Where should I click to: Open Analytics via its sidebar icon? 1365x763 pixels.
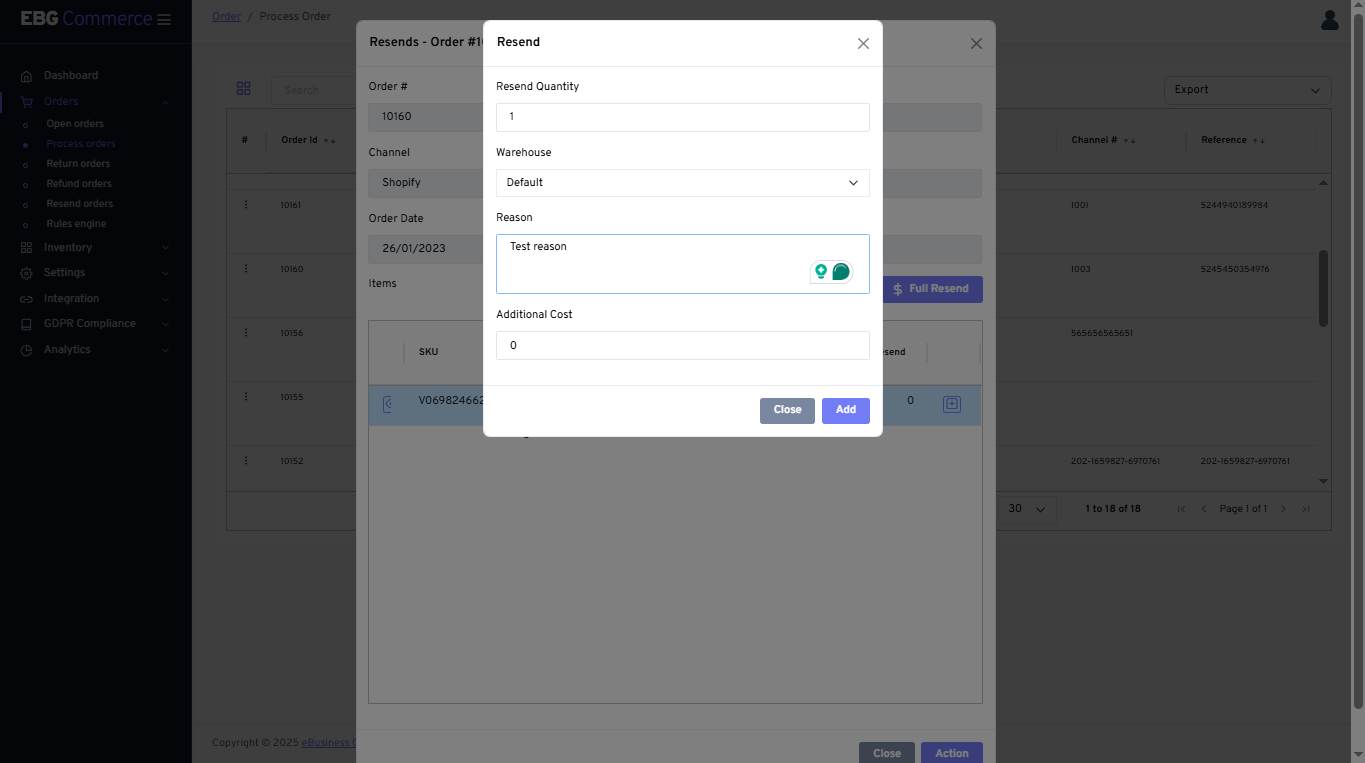point(25,349)
